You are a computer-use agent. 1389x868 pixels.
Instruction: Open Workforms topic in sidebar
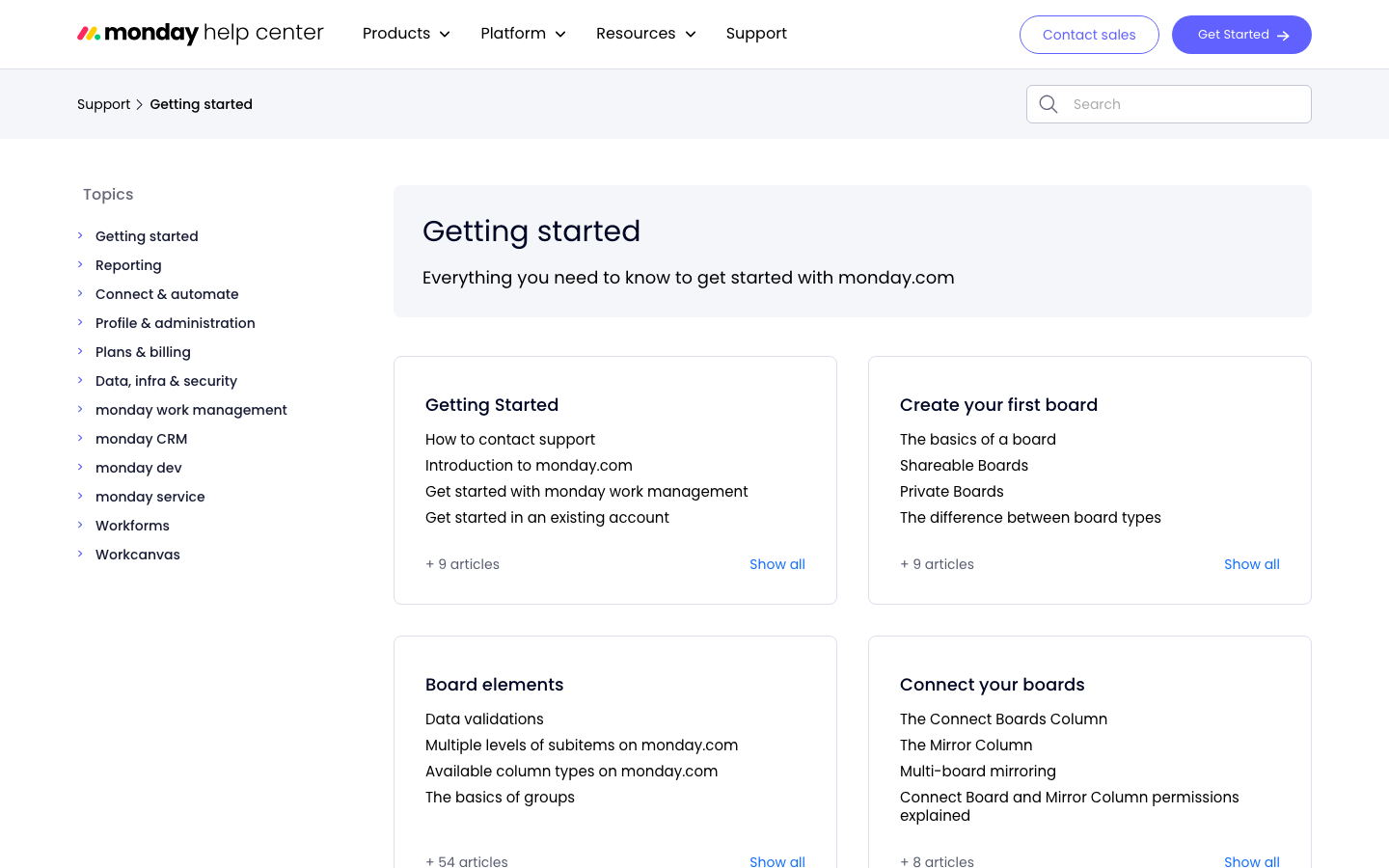132,526
